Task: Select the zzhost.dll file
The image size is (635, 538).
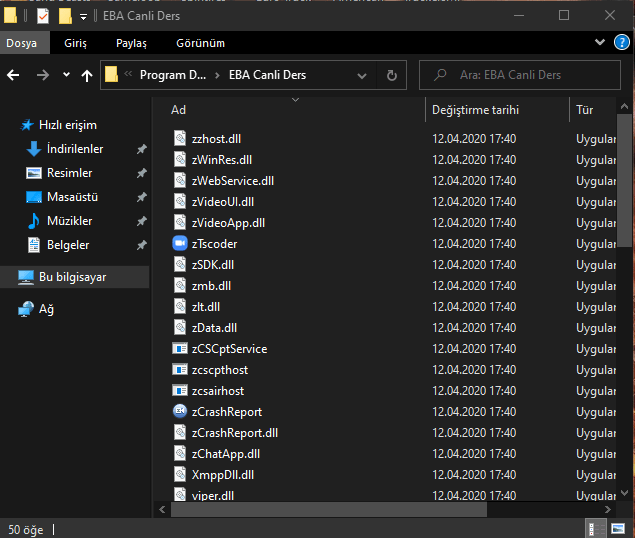Action: (x=216, y=139)
